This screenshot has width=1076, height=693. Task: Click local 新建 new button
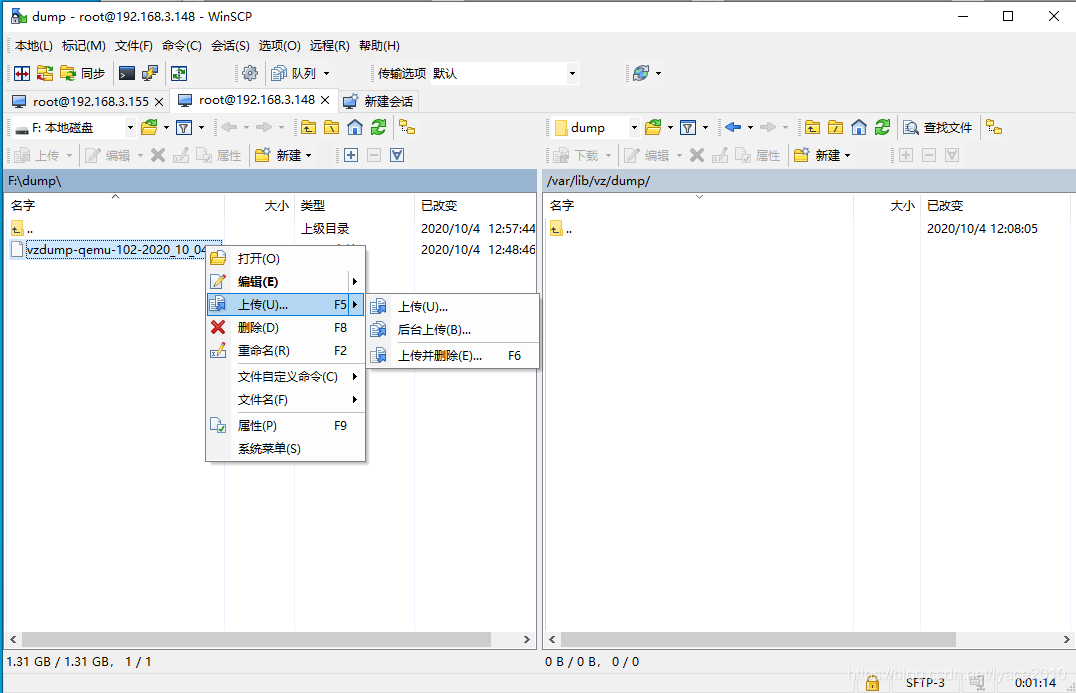pos(279,156)
